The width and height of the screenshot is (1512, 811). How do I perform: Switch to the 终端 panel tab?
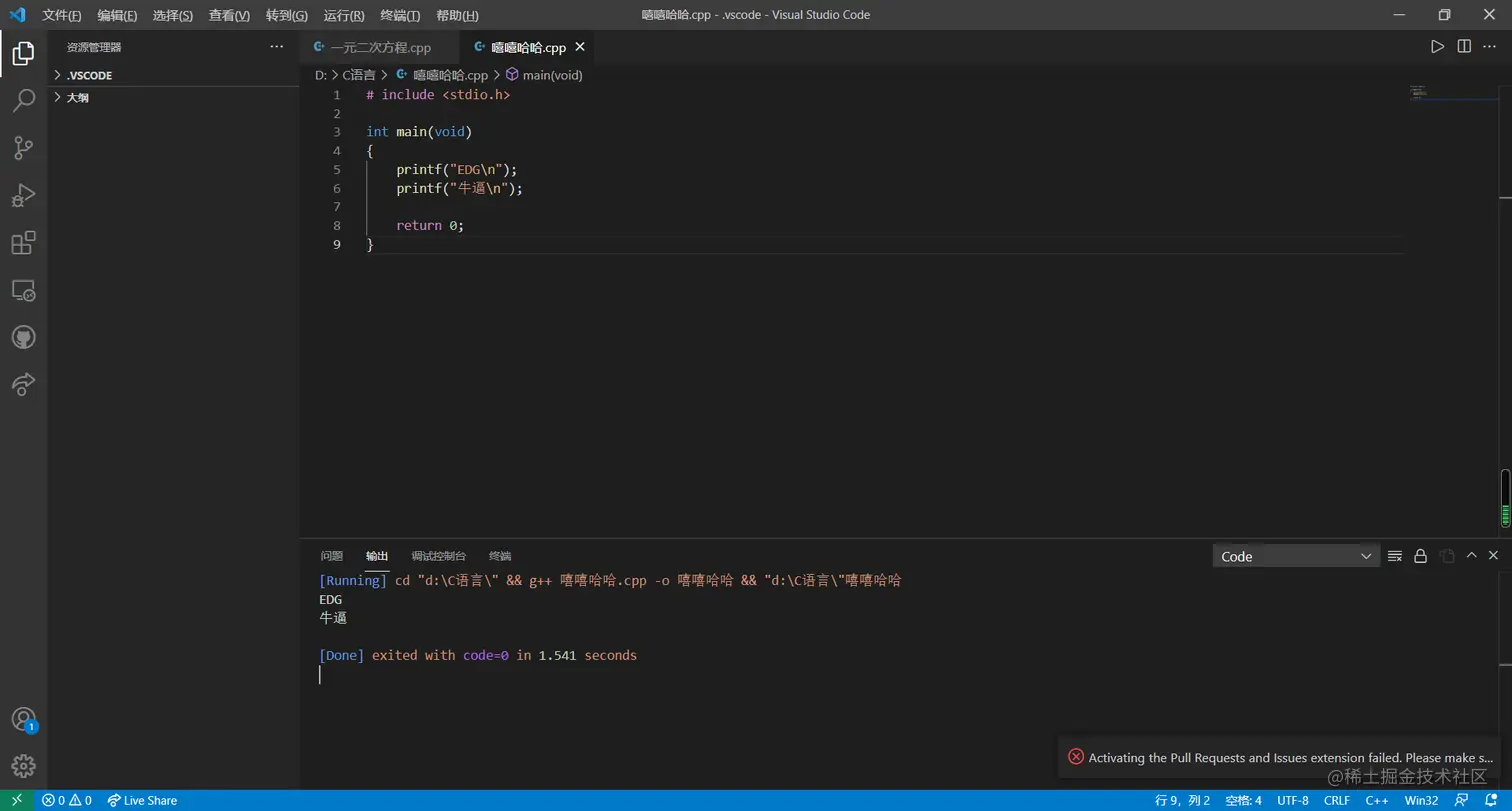(500, 556)
